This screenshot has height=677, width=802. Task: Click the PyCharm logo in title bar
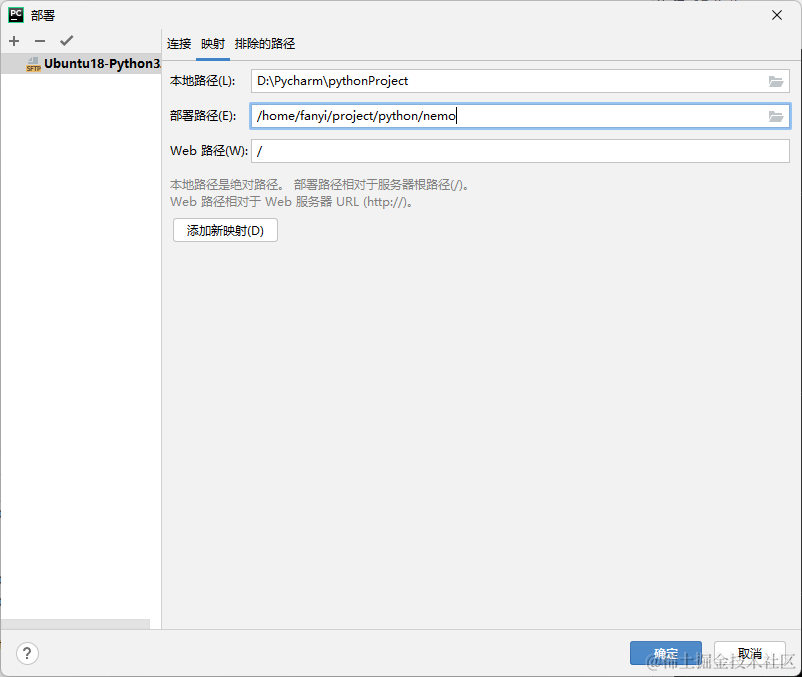point(16,15)
